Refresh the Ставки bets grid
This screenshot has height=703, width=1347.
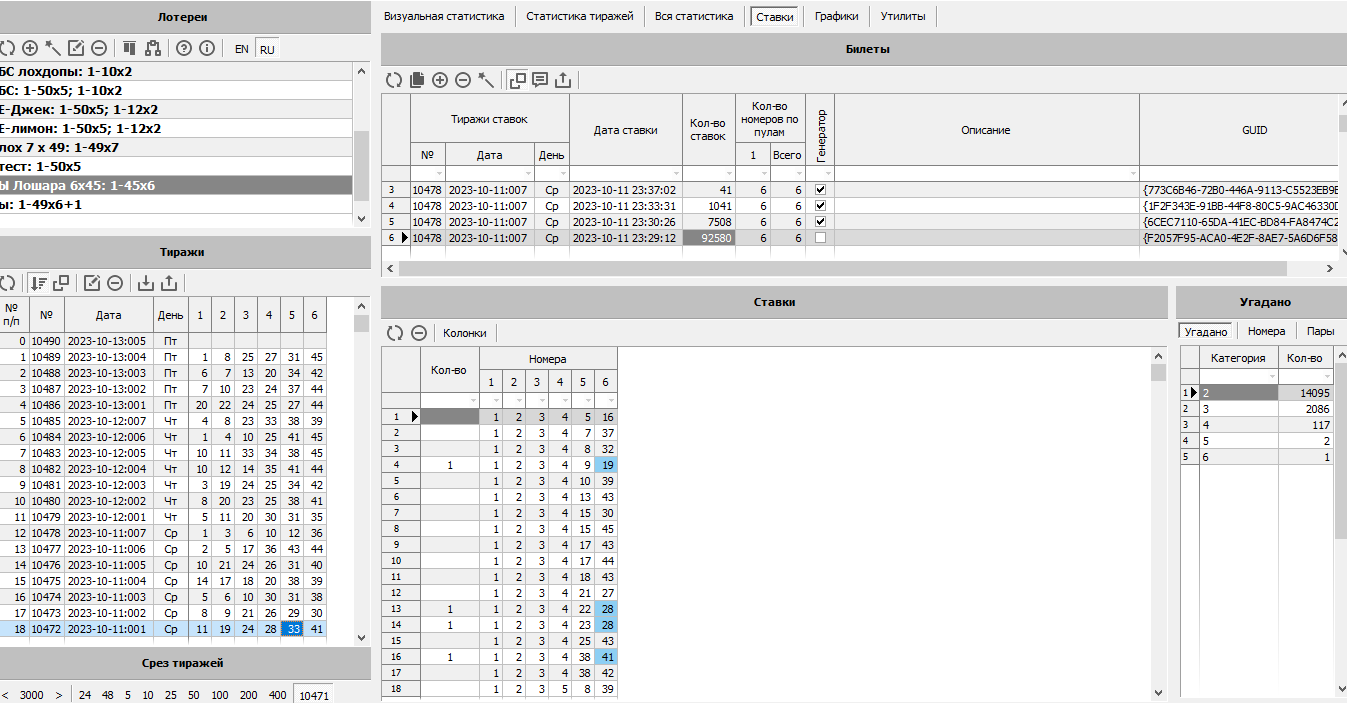pyautogui.click(x=394, y=333)
